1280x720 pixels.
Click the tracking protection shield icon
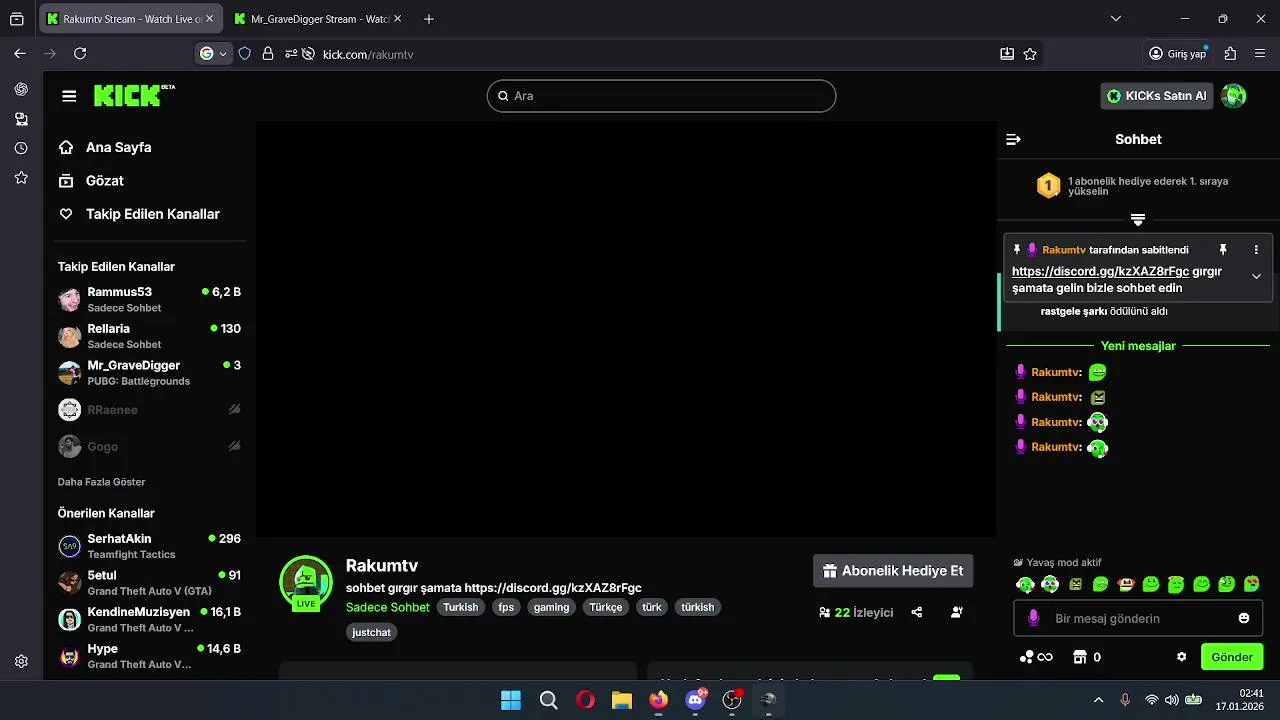pyautogui.click(x=245, y=54)
